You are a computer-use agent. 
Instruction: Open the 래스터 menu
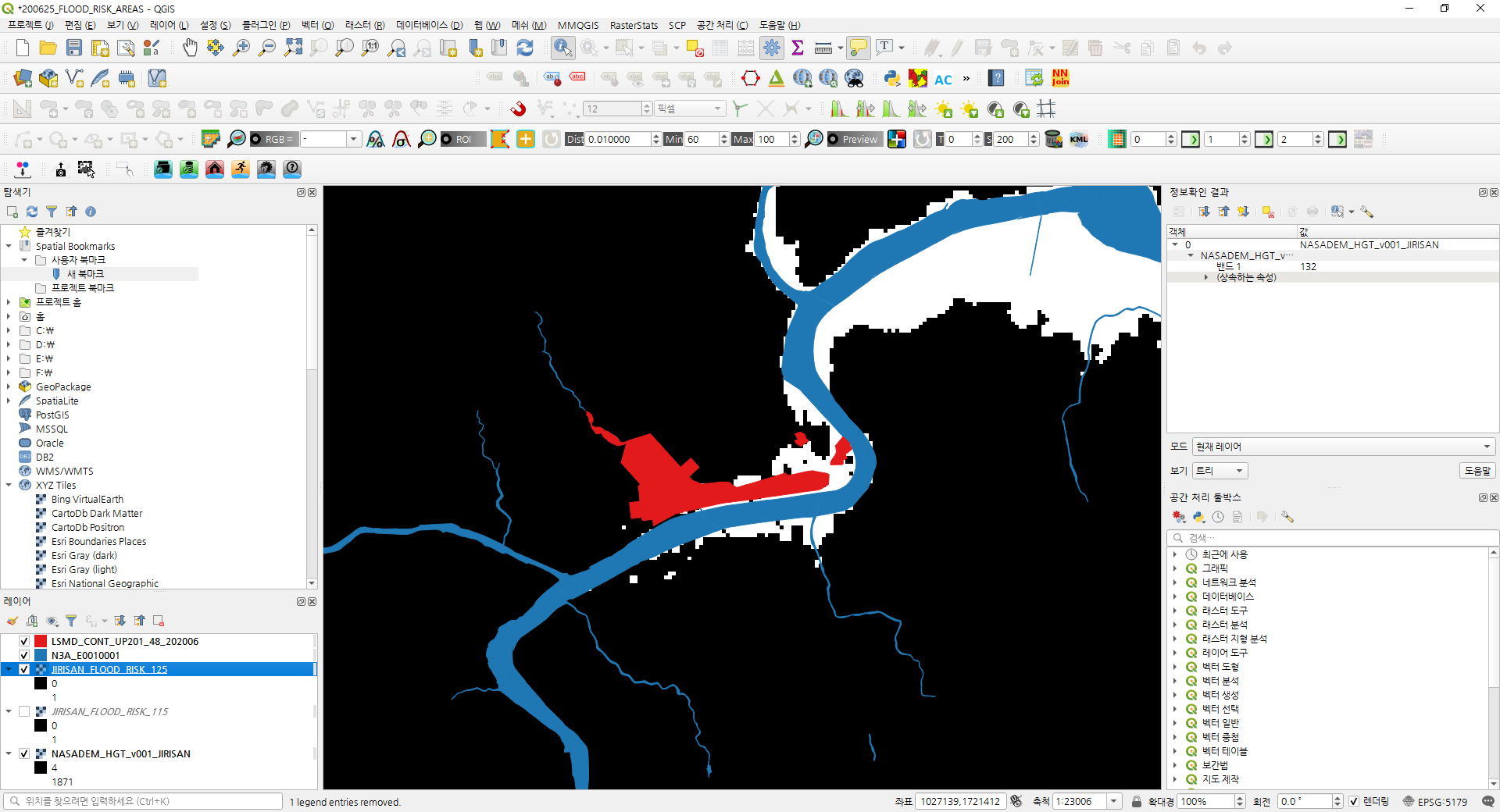(x=365, y=25)
